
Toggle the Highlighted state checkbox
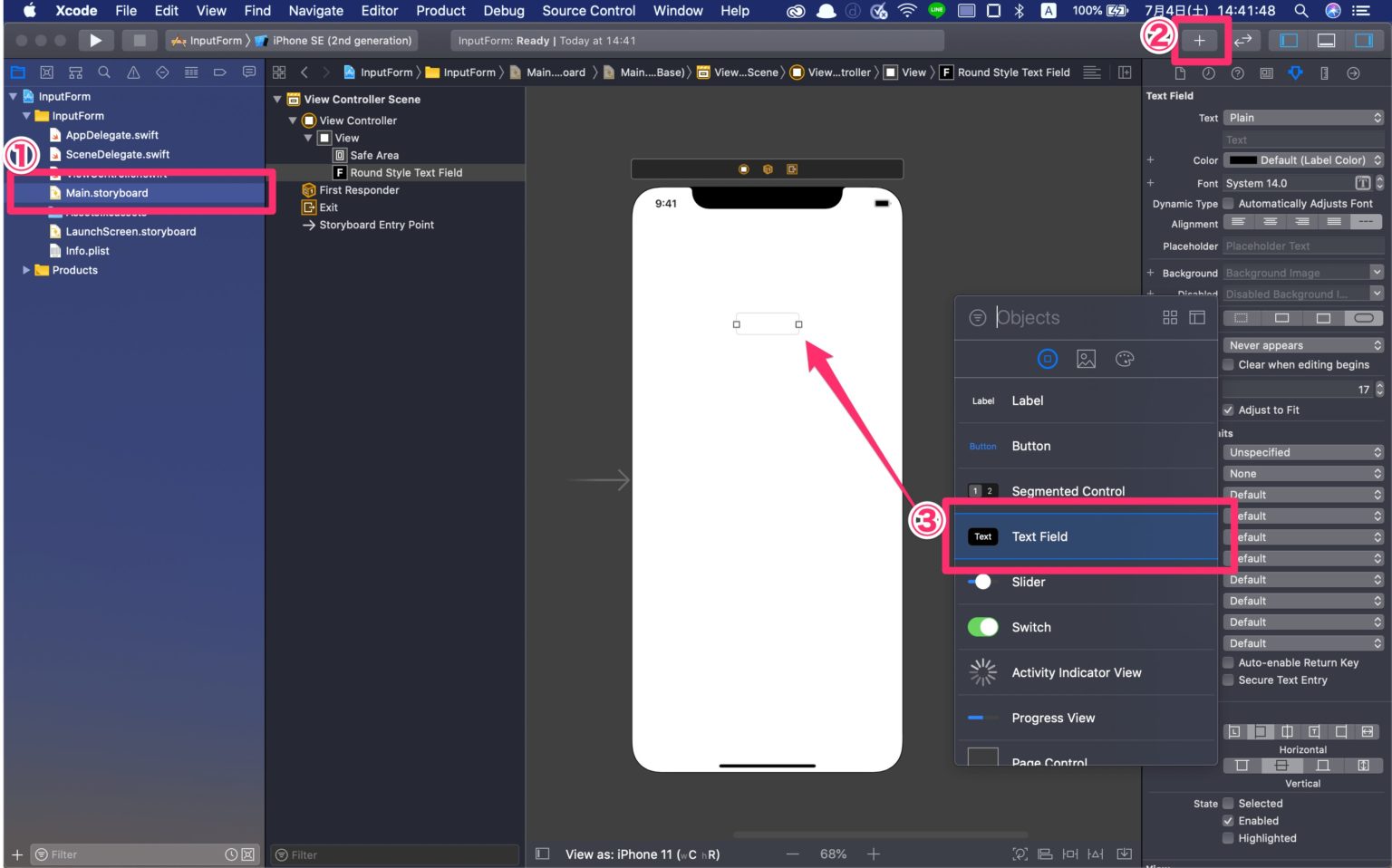(1229, 838)
